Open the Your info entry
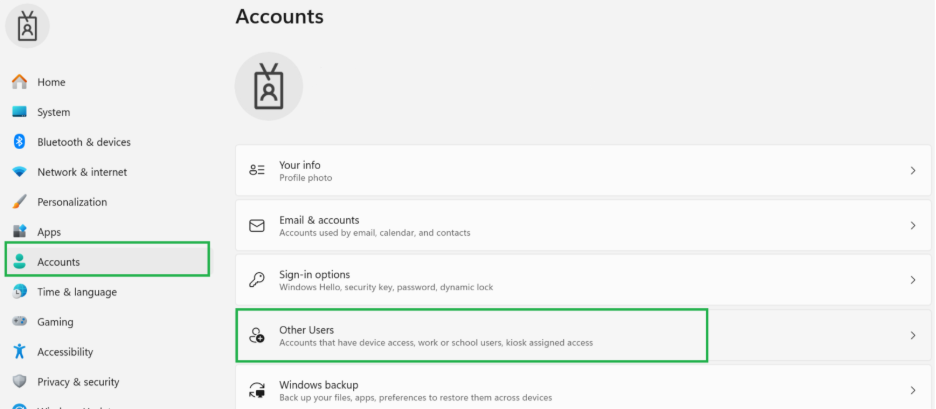The image size is (936, 409). click(583, 171)
